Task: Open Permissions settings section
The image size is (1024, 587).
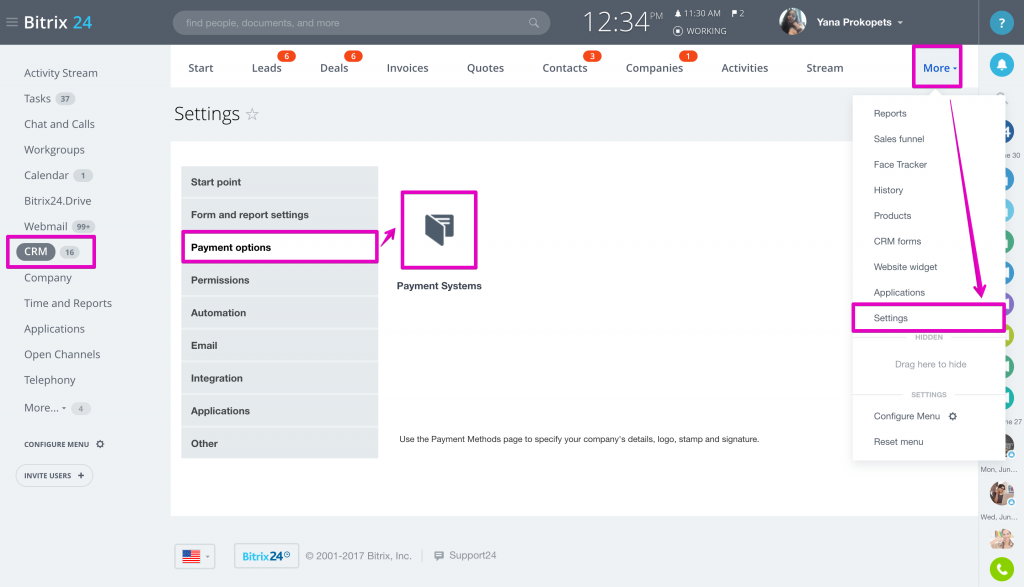Action: tap(280, 280)
